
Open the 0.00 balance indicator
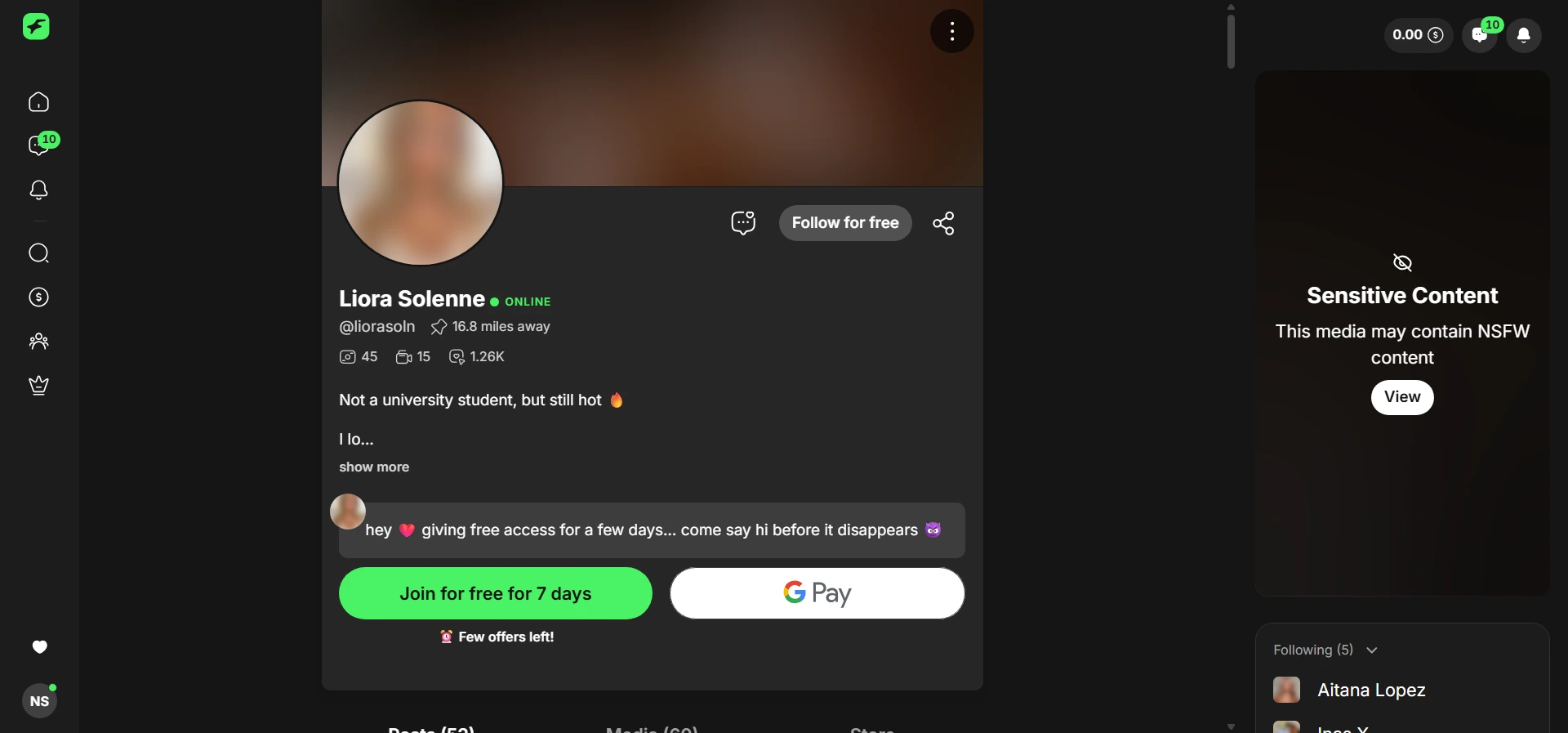coord(1418,35)
